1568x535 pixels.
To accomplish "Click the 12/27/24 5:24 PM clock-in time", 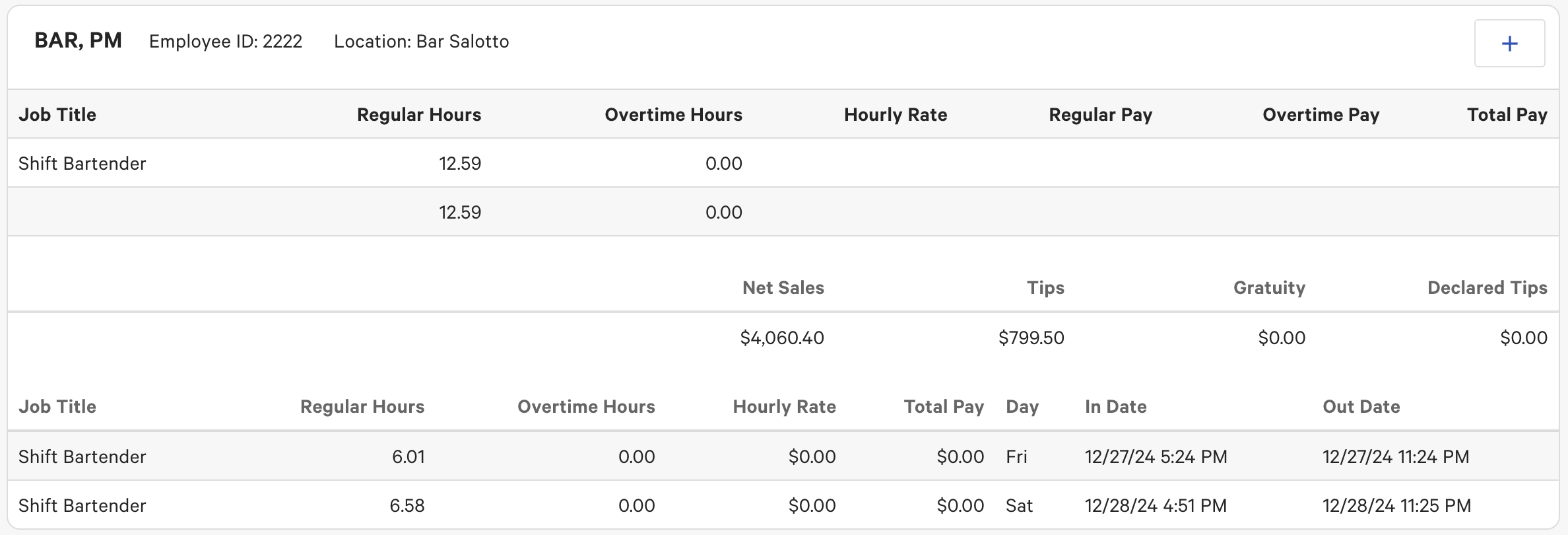I will [1156, 457].
